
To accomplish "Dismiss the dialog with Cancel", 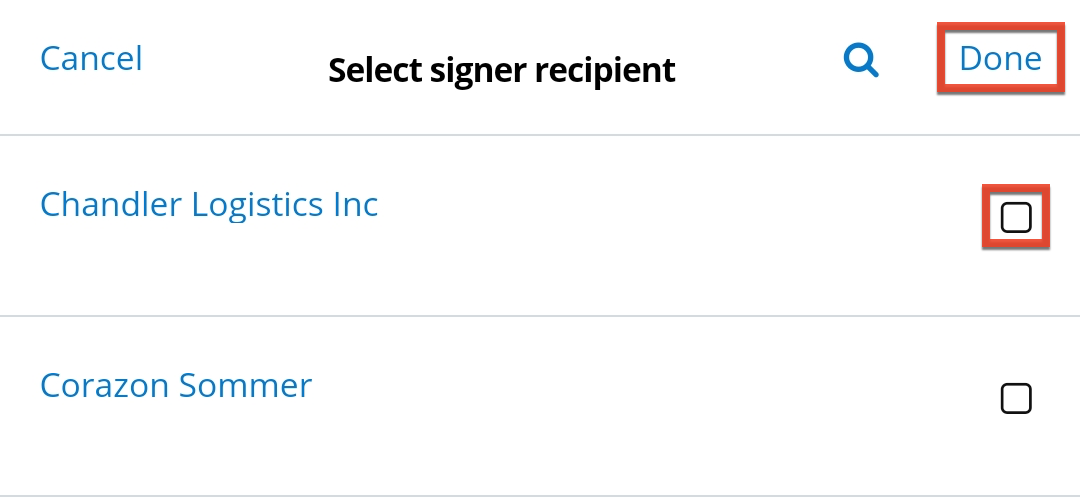I will 91,58.
